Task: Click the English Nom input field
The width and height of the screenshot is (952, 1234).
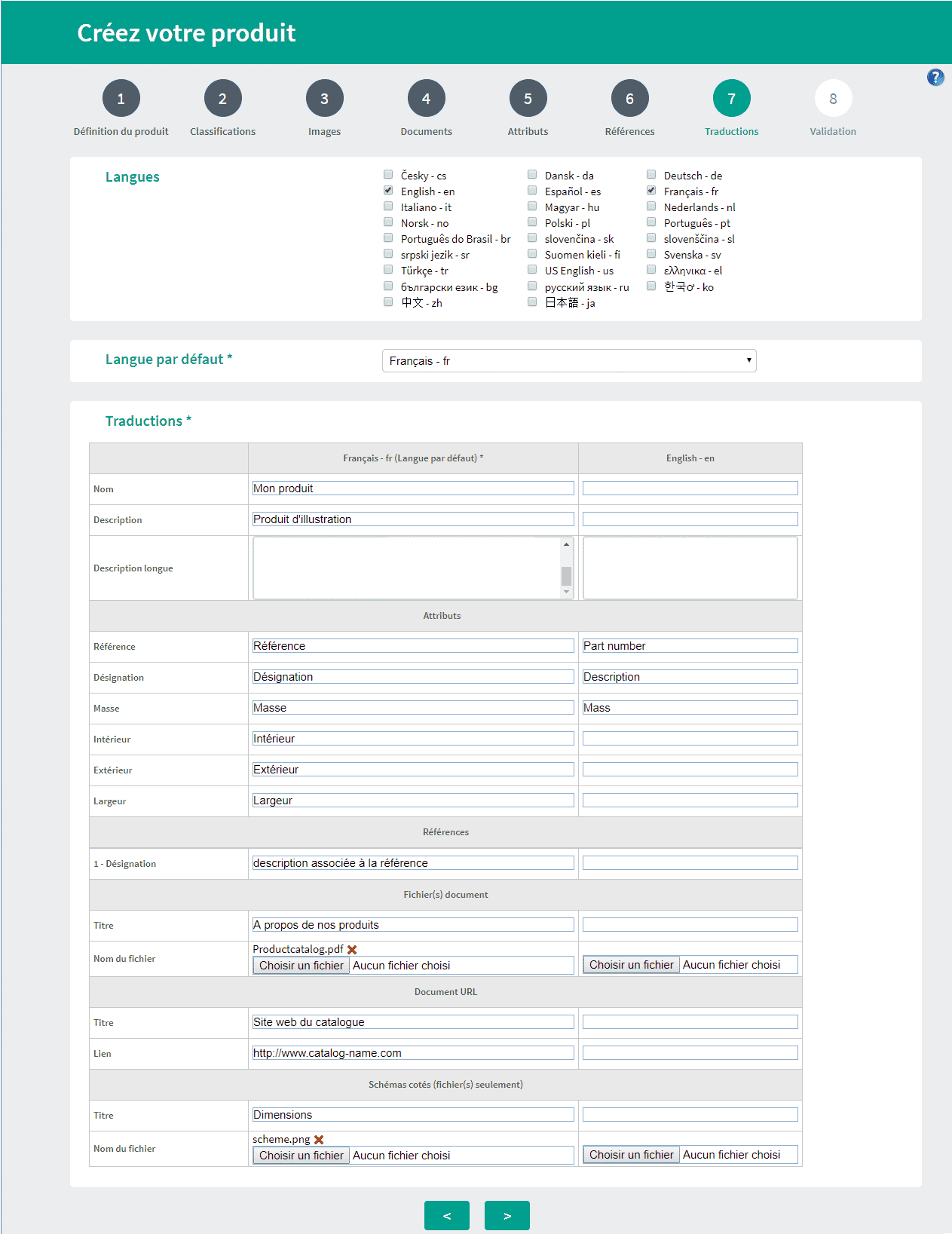Action: (x=690, y=488)
